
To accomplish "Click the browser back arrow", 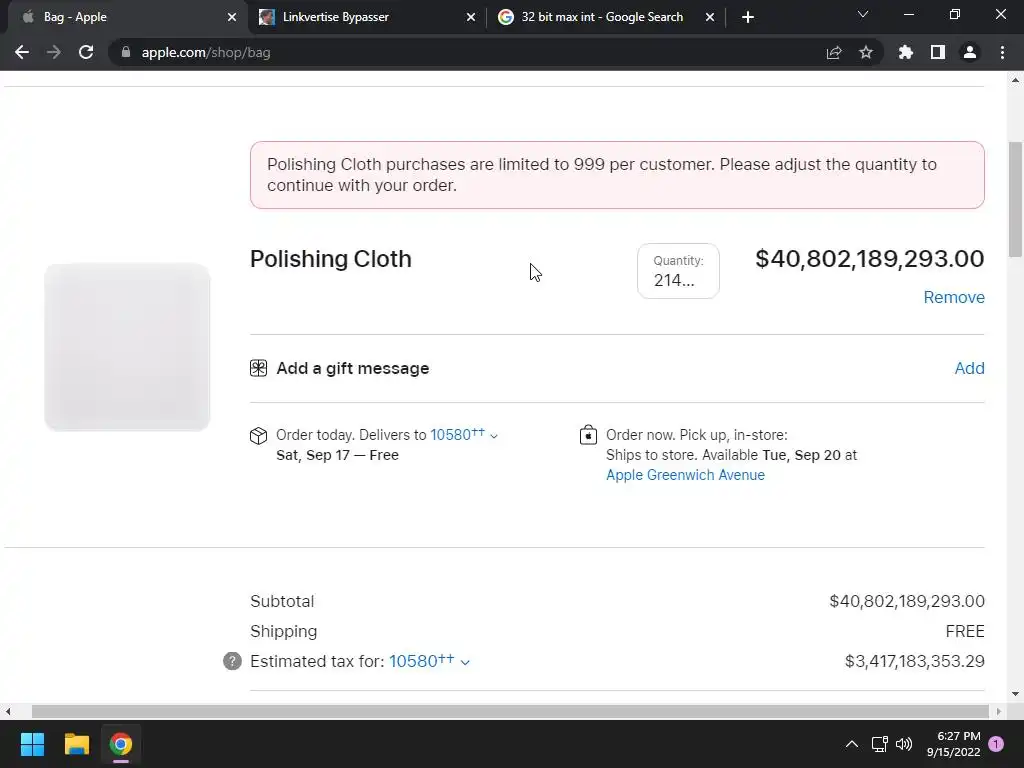I will (22, 52).
